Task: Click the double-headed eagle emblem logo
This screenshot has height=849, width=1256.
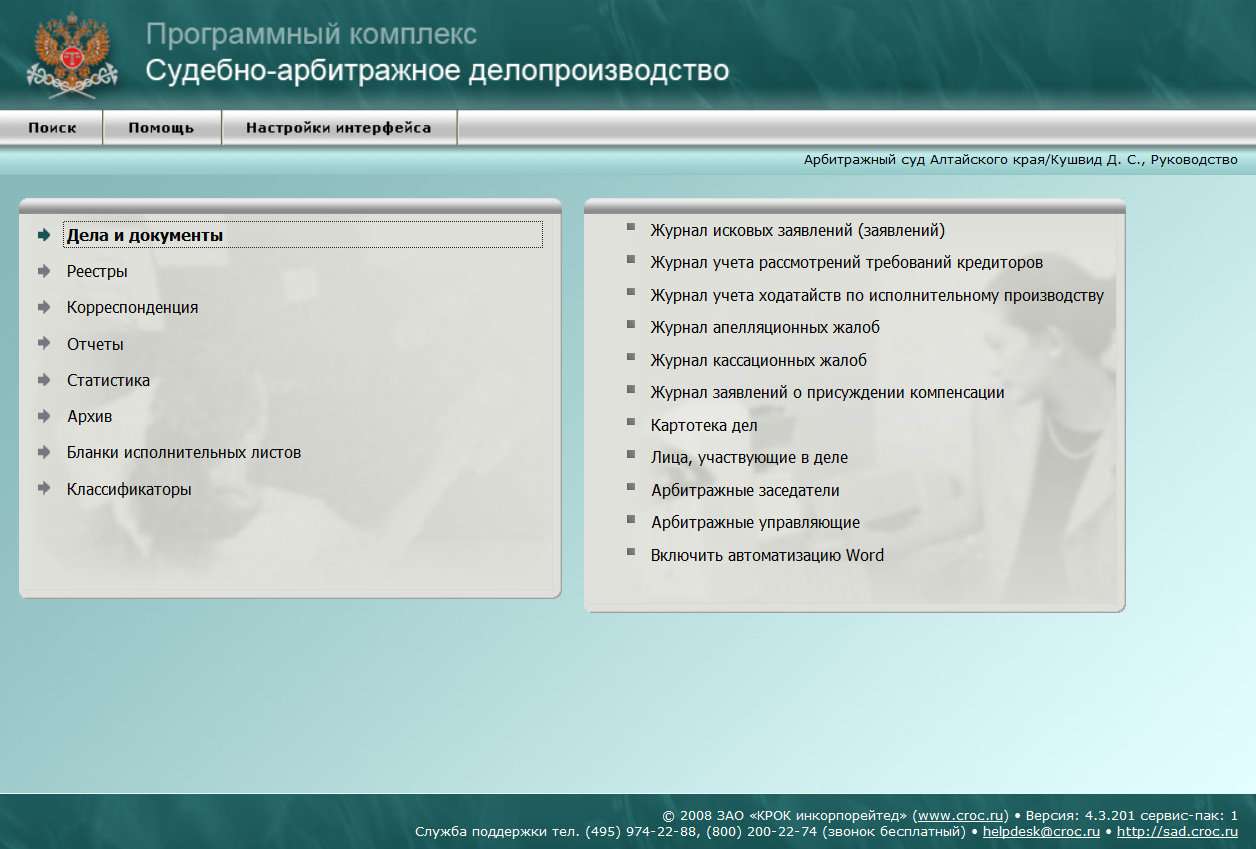Action: 72,54
